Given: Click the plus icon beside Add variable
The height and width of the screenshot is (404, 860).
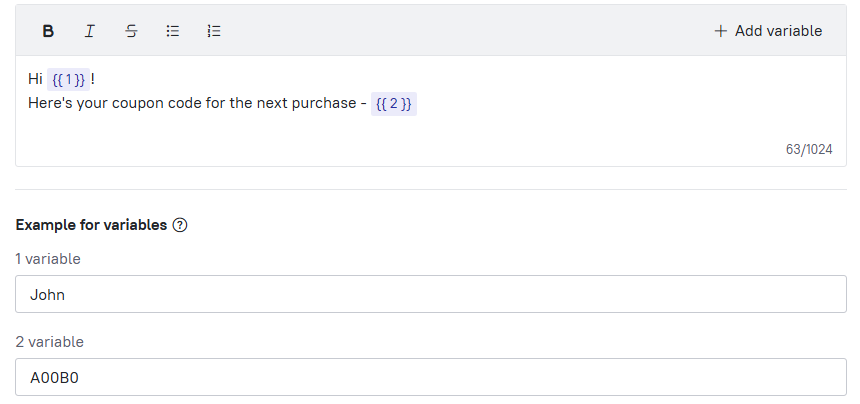Looking at the screenshot, I should (x=721, y=31).
